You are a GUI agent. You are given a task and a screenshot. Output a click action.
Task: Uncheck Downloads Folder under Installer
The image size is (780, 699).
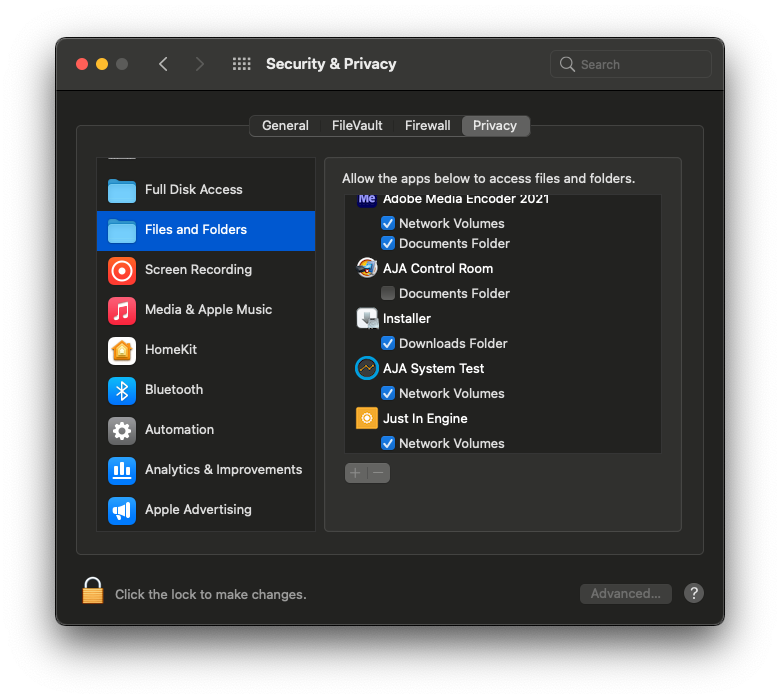tap(388, 343)
